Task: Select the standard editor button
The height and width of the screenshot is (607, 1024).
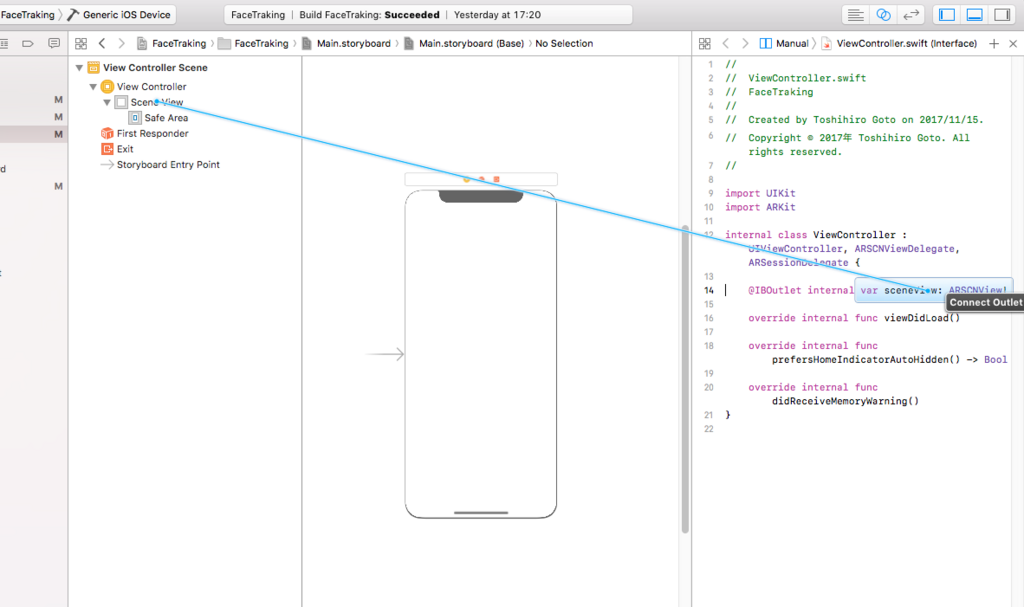Action: pyautogui.click(x=856, y=14)
